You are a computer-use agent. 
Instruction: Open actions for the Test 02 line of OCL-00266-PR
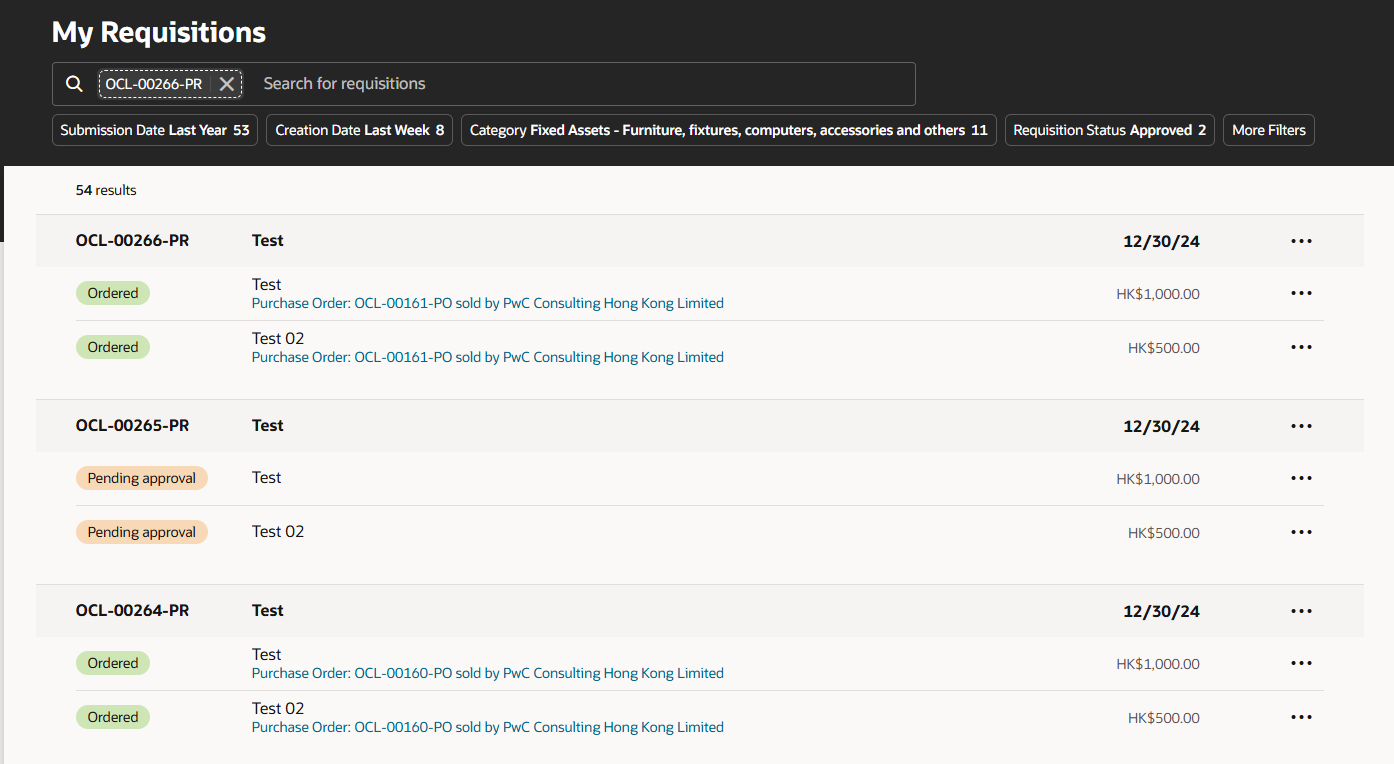coord(1301,347)
